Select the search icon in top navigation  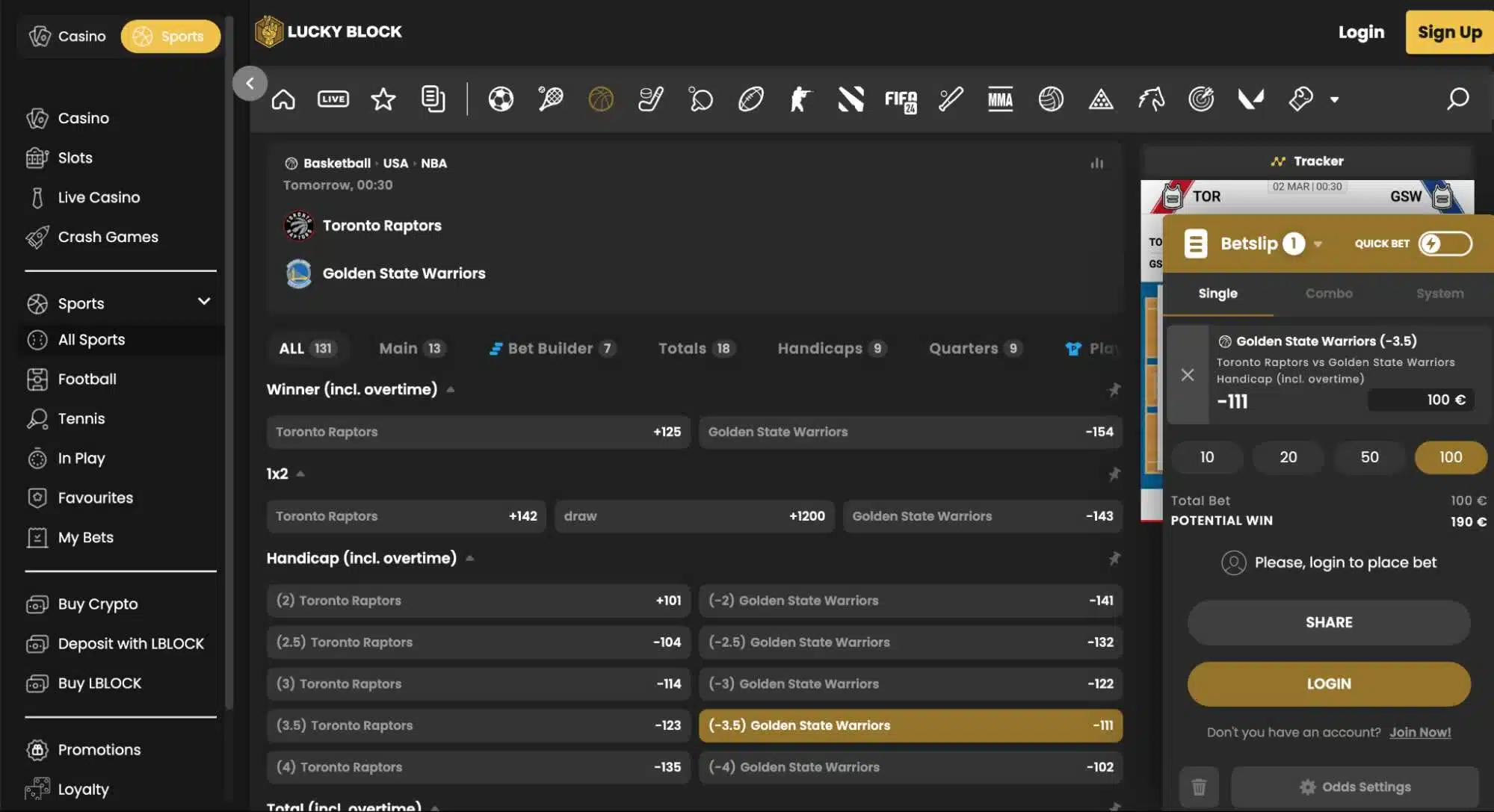pos(1458,99)
